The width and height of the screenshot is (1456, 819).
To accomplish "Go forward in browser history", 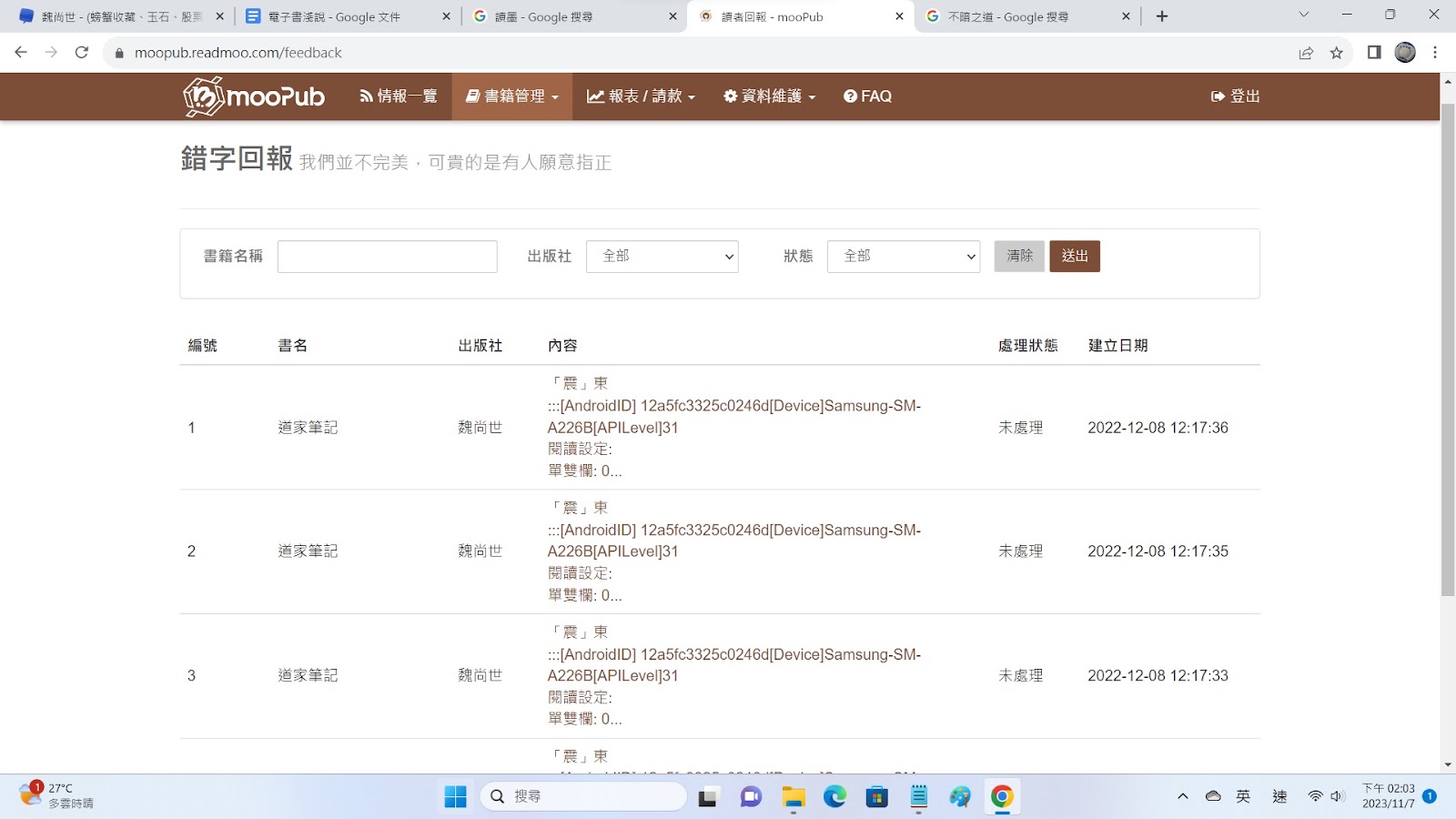I will coord(51,53).
